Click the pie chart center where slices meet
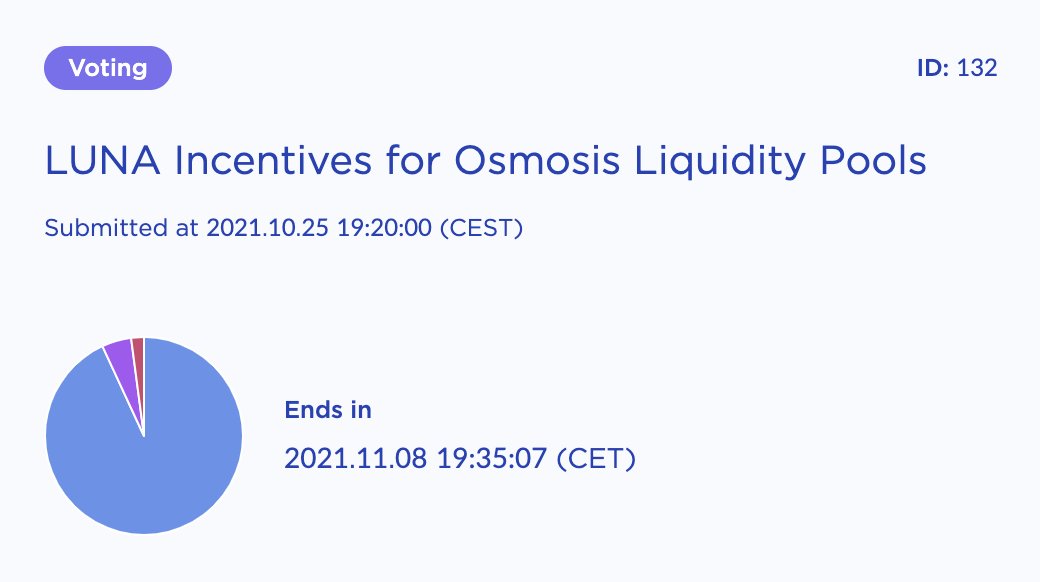This screenshot has width=1040, height=582. click(144, 436)
